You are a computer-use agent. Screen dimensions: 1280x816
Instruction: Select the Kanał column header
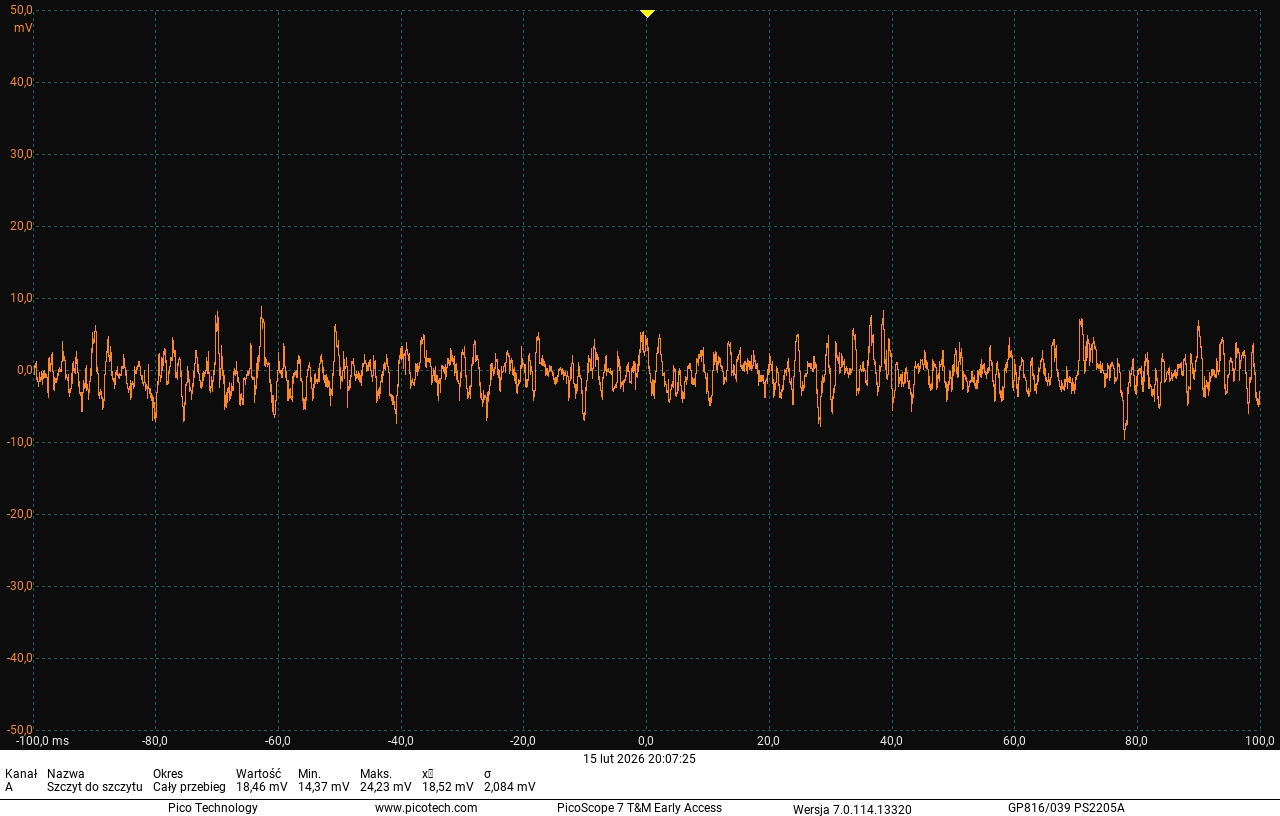(21, 774)
